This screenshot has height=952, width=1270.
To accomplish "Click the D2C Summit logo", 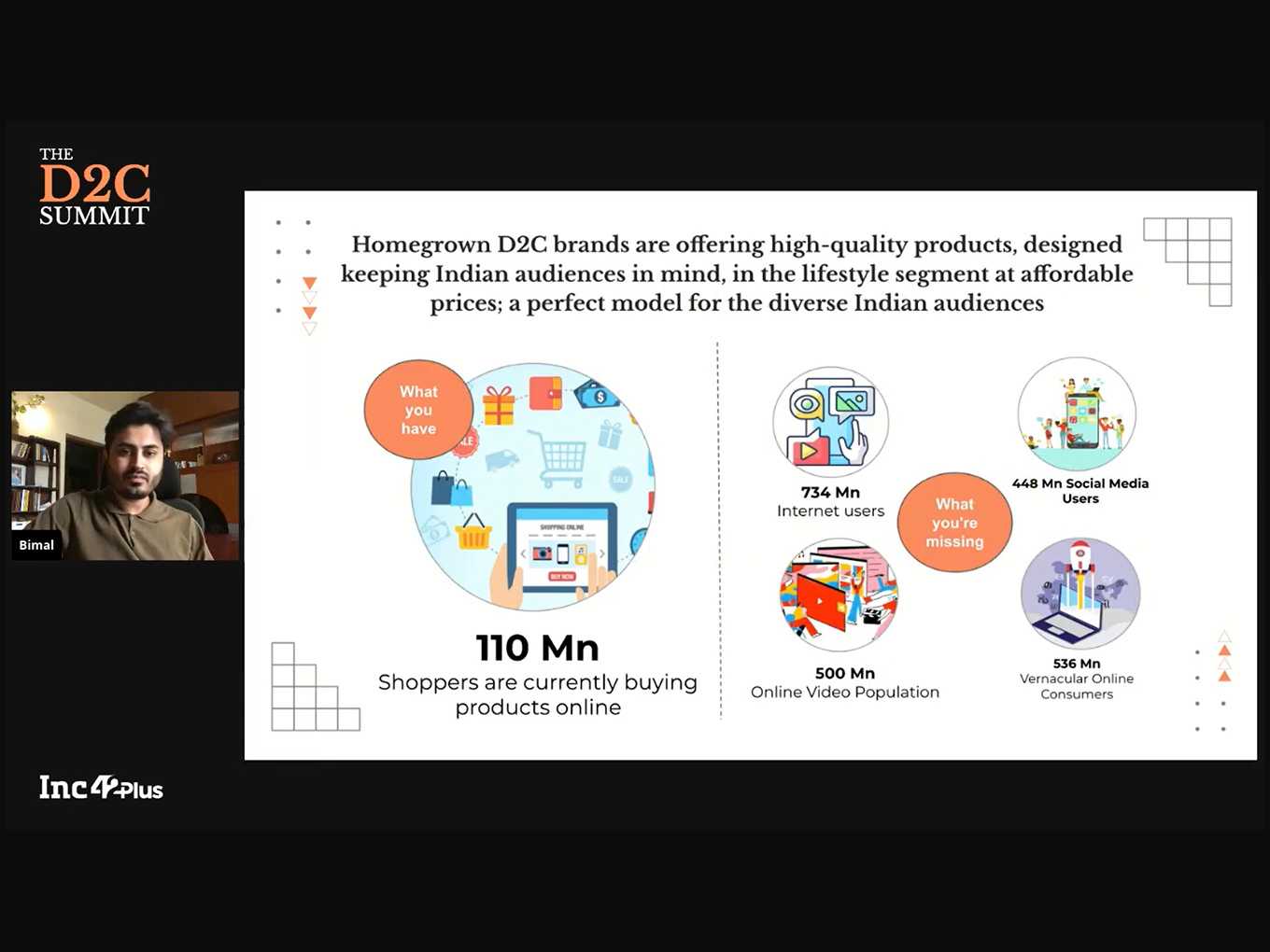I will [x=93, y=187].
